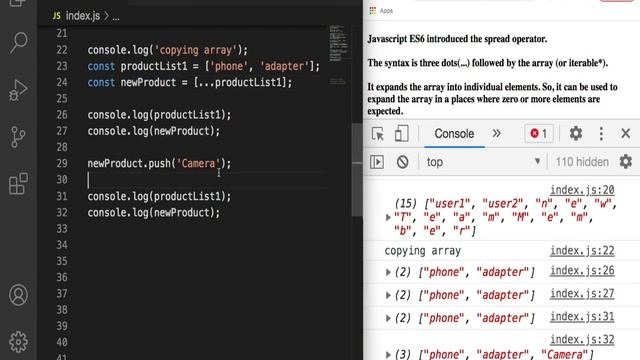The height and width of the screenshot is (360, 640).
Task: Open the index.js:20 source link
Action: tap(582, 190)
